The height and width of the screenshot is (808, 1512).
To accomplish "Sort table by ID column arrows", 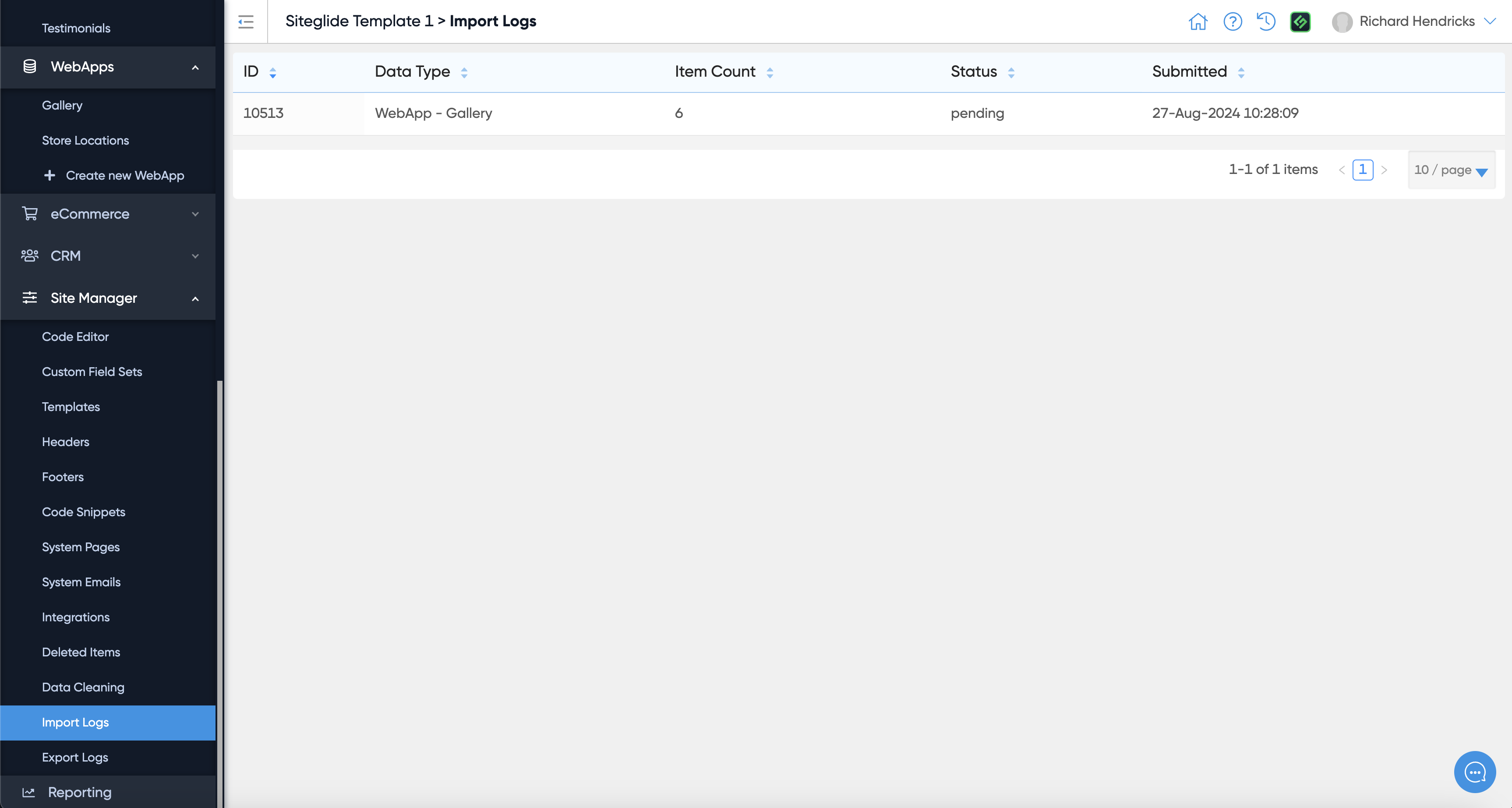I will (273, 72).
